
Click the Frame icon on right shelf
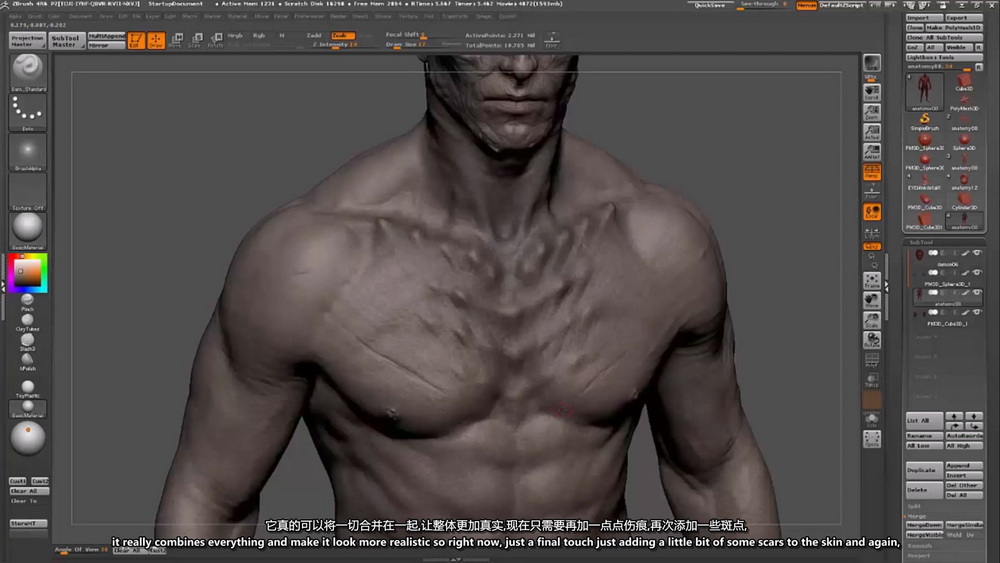click(872, 281)
